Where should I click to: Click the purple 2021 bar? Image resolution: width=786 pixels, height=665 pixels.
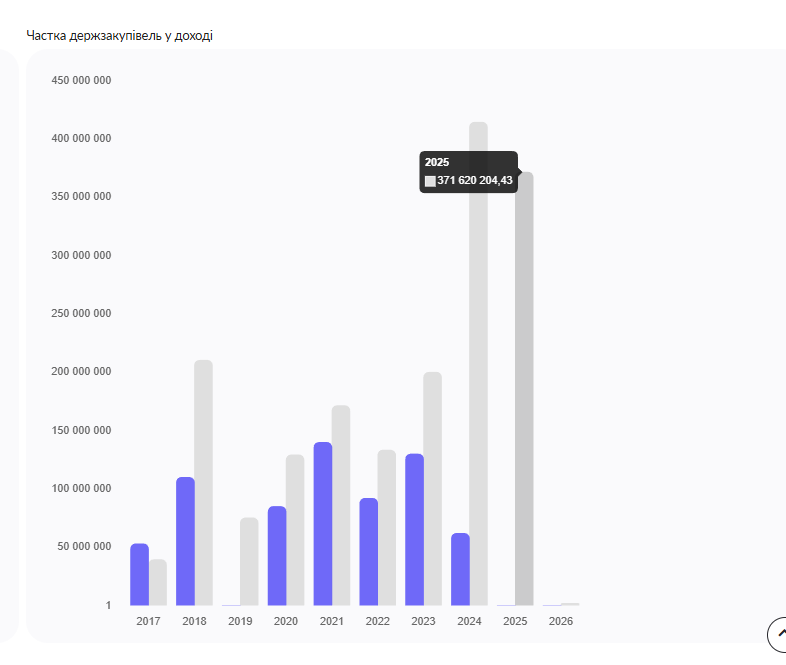pos(323,524)
